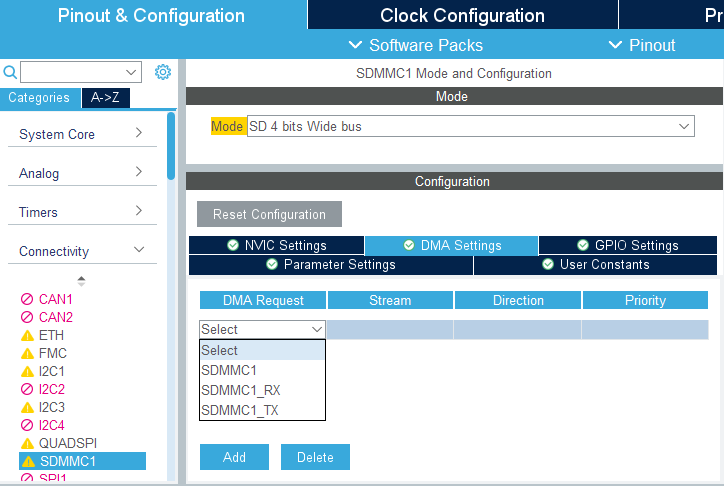Expand the Pinout menu
This screenshot has height=491, width=724.
click(x=642, y=45)
